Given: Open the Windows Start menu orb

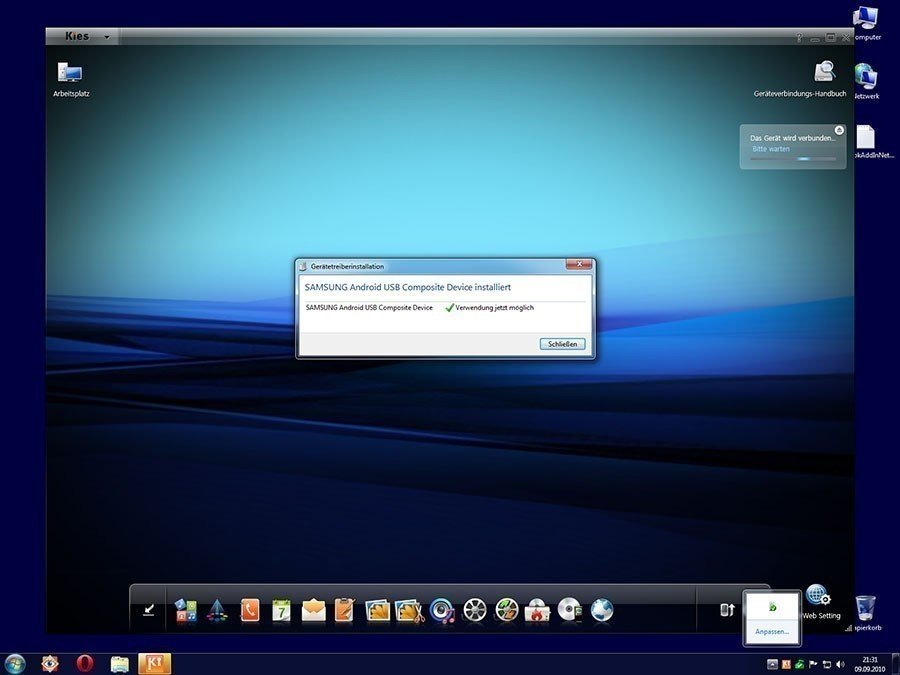Looking at the screenshot, I should pyautogui.click(x=14, y=664).
